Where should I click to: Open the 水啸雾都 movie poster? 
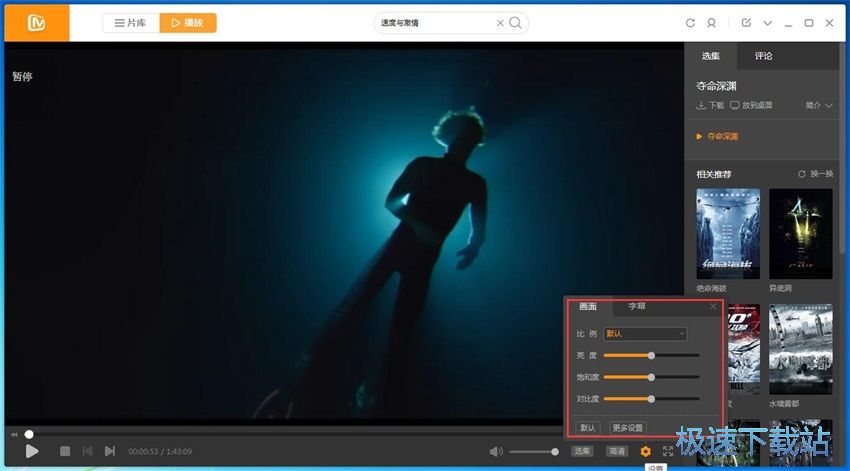pyautogui.click(x=801, y=349)
